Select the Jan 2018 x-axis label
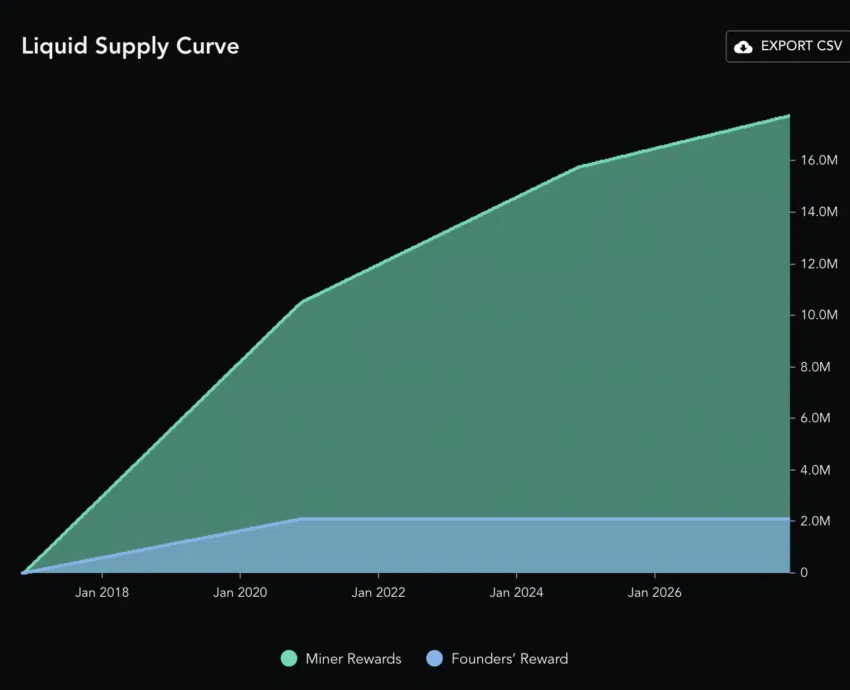 [102, 592]
